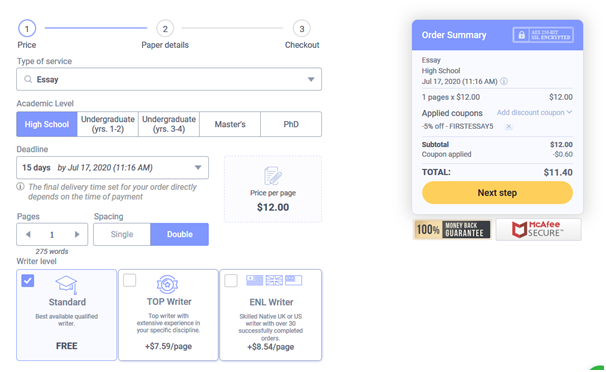Click the UK flag icon on ENL Writer
Screen dimensions: 606x372
pyautogui.click(x=274, y=280)
